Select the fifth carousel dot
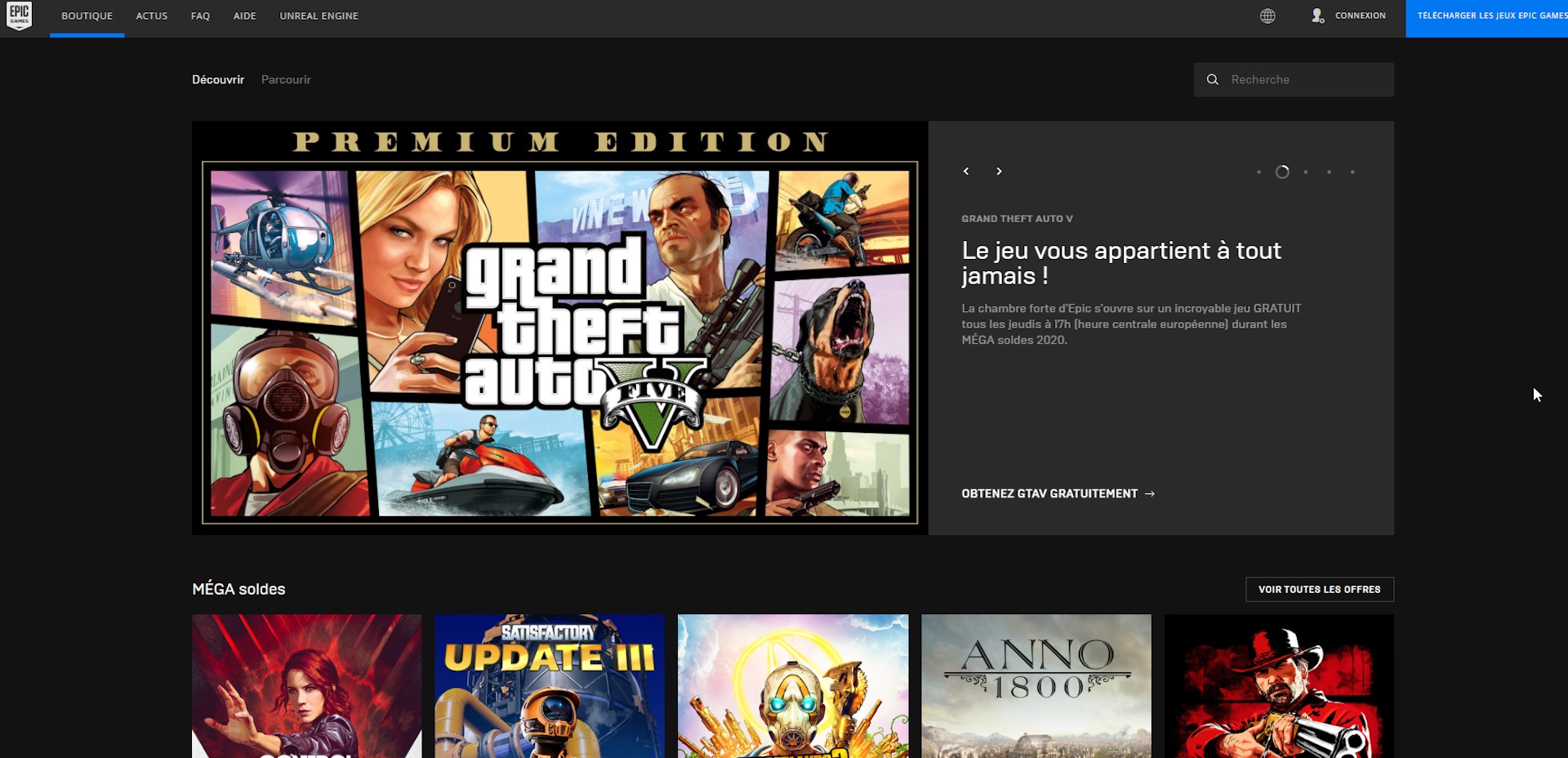 click(x=1352, y=172)
